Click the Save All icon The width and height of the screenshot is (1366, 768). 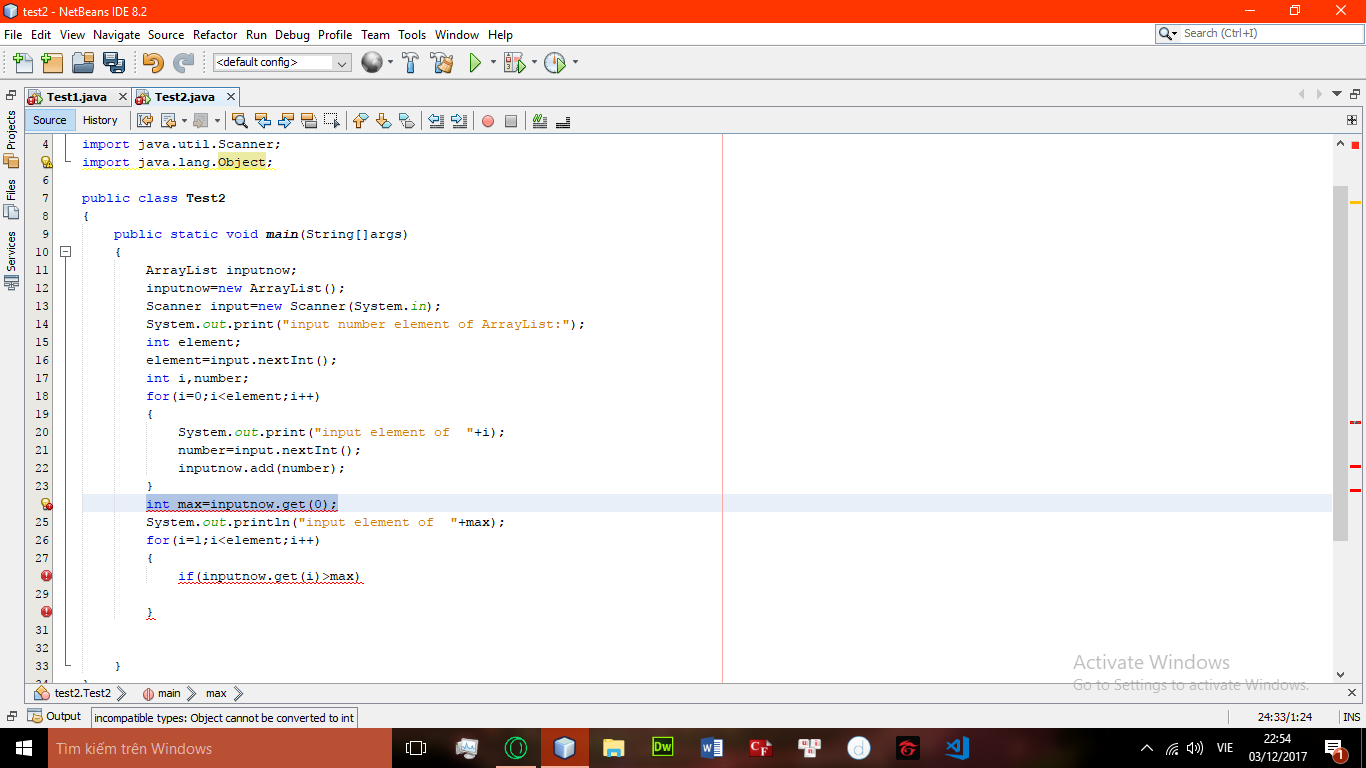pos(114,63)
